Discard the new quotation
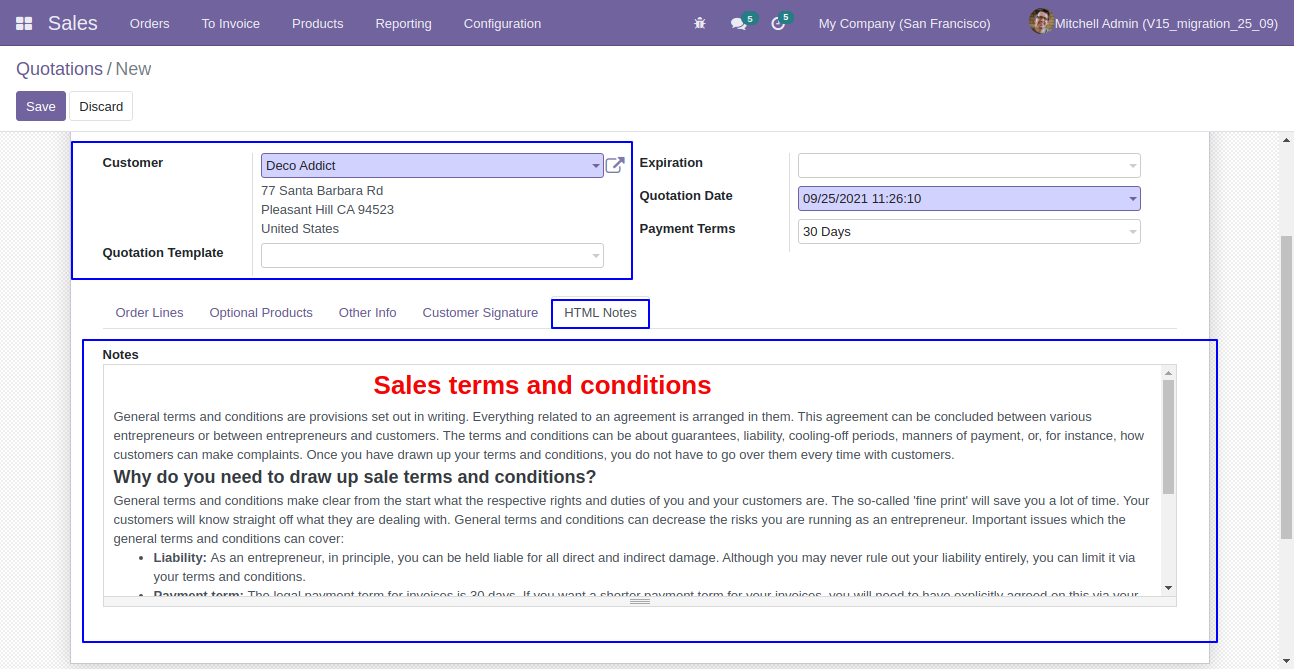Image resolution: width=1294 pixels, height=669 pixels. click(101, 106)
